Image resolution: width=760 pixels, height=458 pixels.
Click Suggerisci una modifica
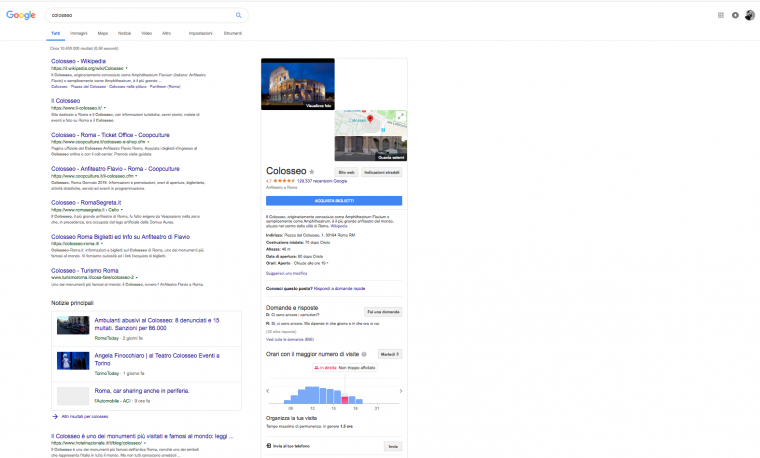tap(286, 273)
